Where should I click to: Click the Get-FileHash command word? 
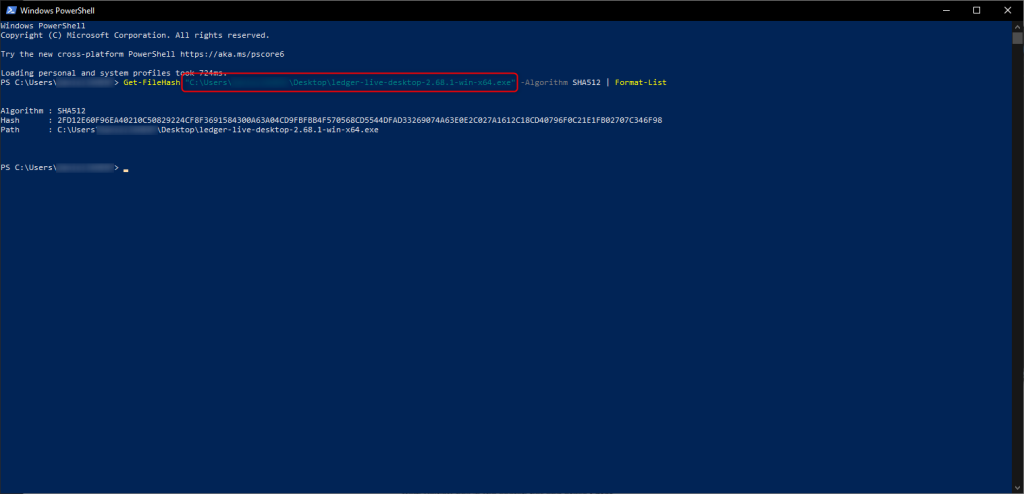[x=152, y=82]
